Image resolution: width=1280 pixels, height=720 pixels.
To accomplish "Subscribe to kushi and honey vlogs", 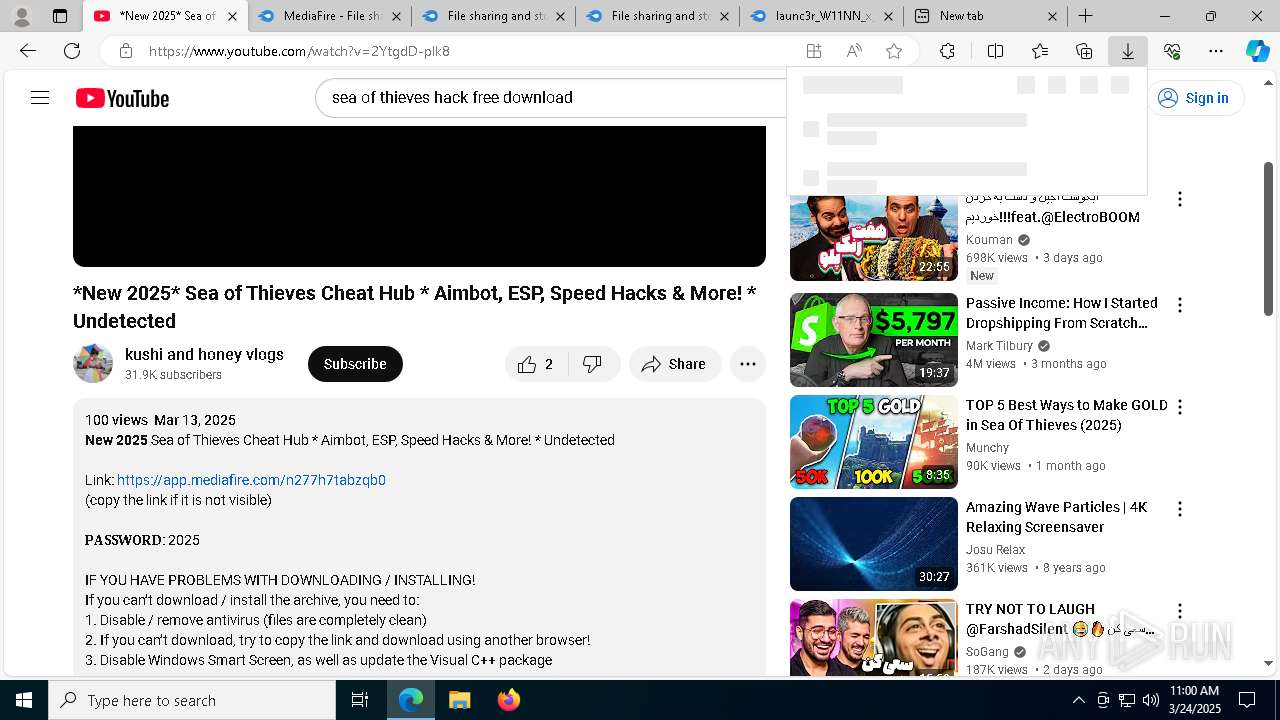I will pos(355,364).
